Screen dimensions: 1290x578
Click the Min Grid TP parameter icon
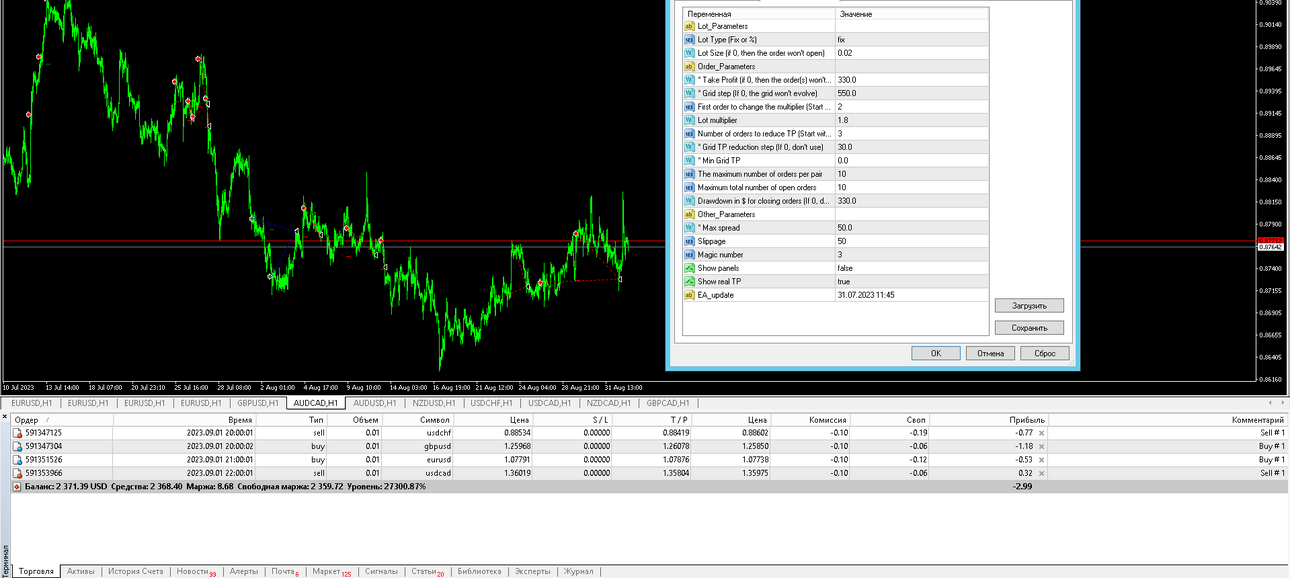(689, 160)
